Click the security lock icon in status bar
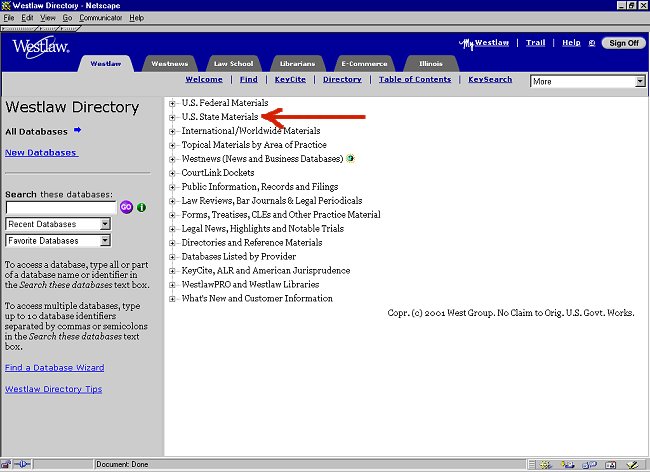Image resolution: width=650 pixels, height=472 pixels. (6, 465)
